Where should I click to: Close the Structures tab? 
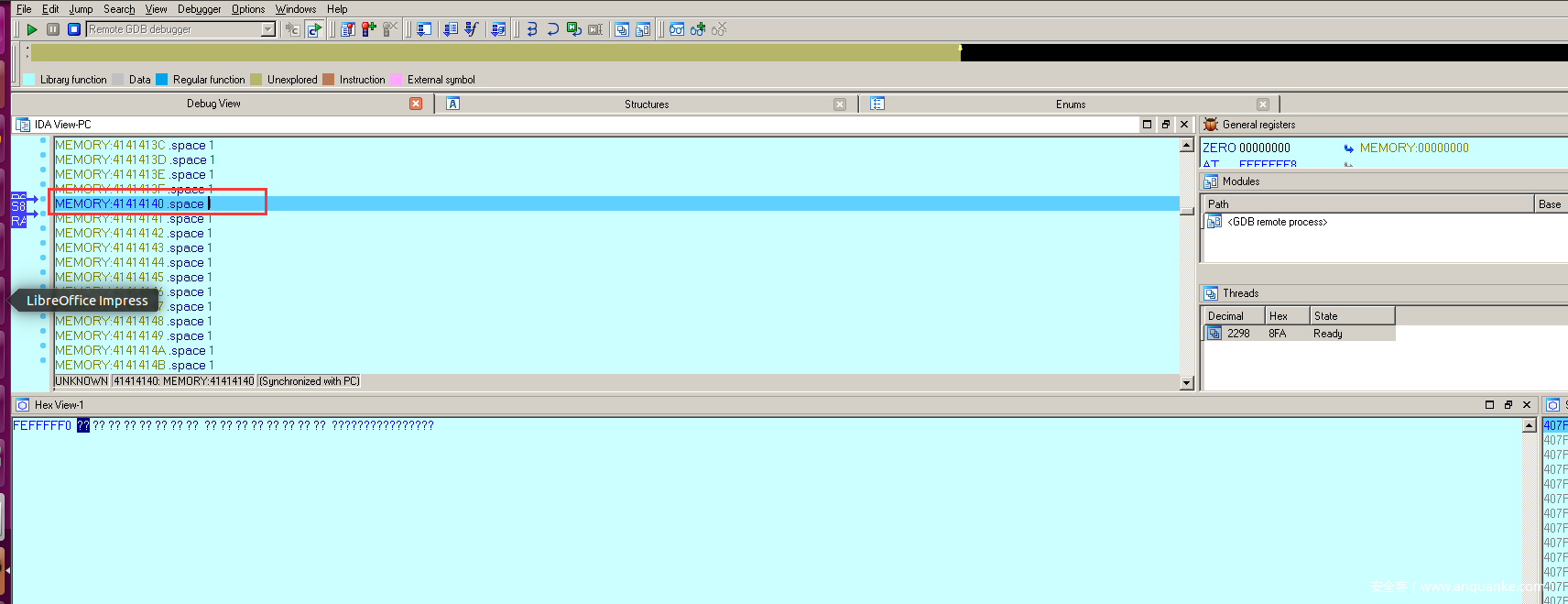(839, 104)
